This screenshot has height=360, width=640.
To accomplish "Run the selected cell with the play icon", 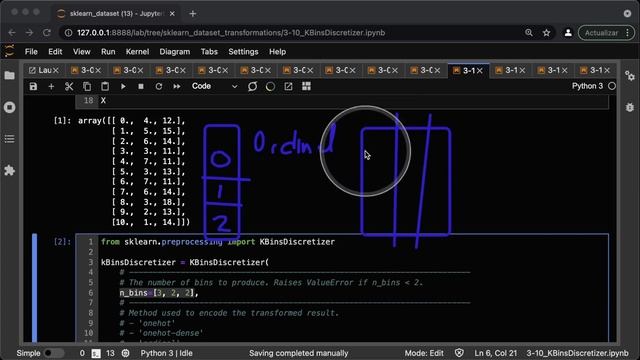I will pos(123,86).
